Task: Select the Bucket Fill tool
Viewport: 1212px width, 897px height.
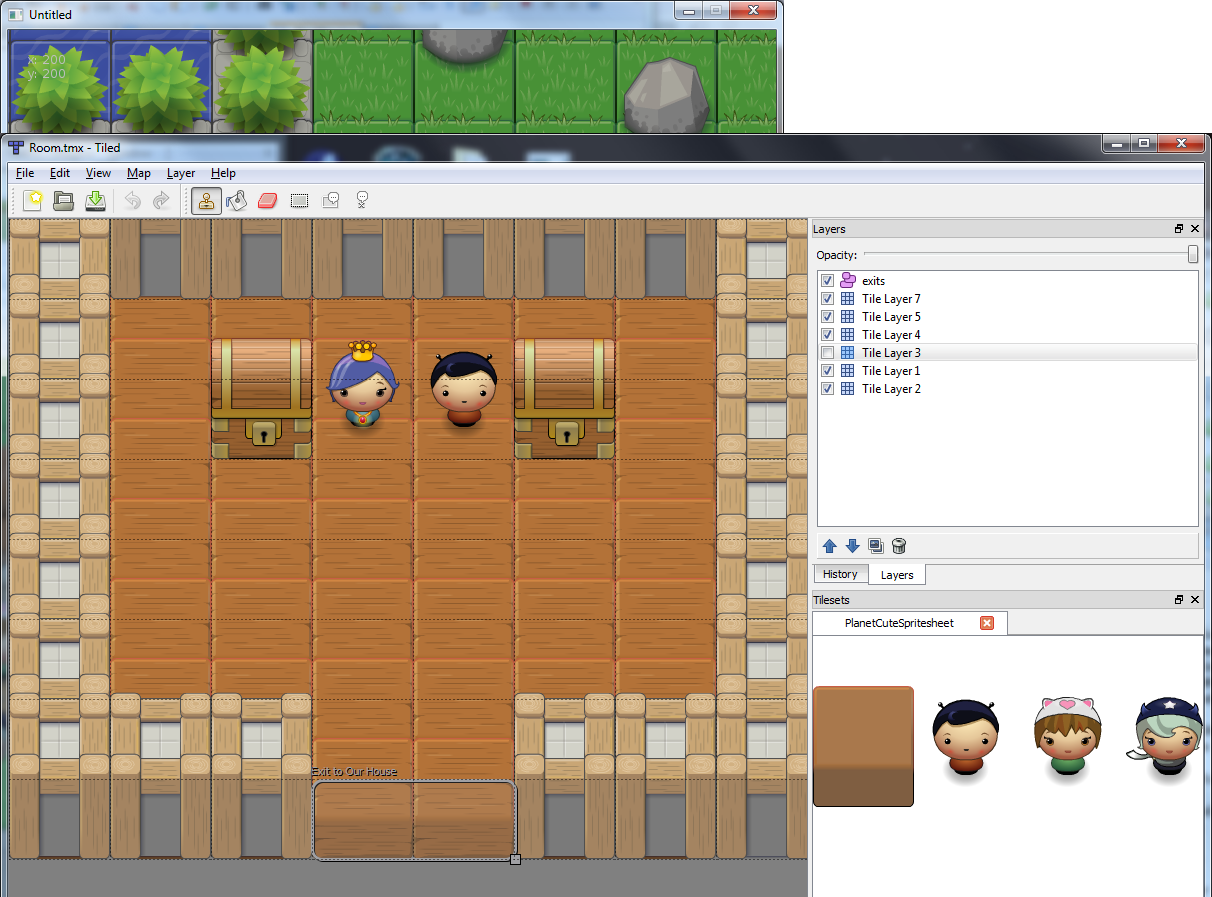Action: click(x=236, y=200)
